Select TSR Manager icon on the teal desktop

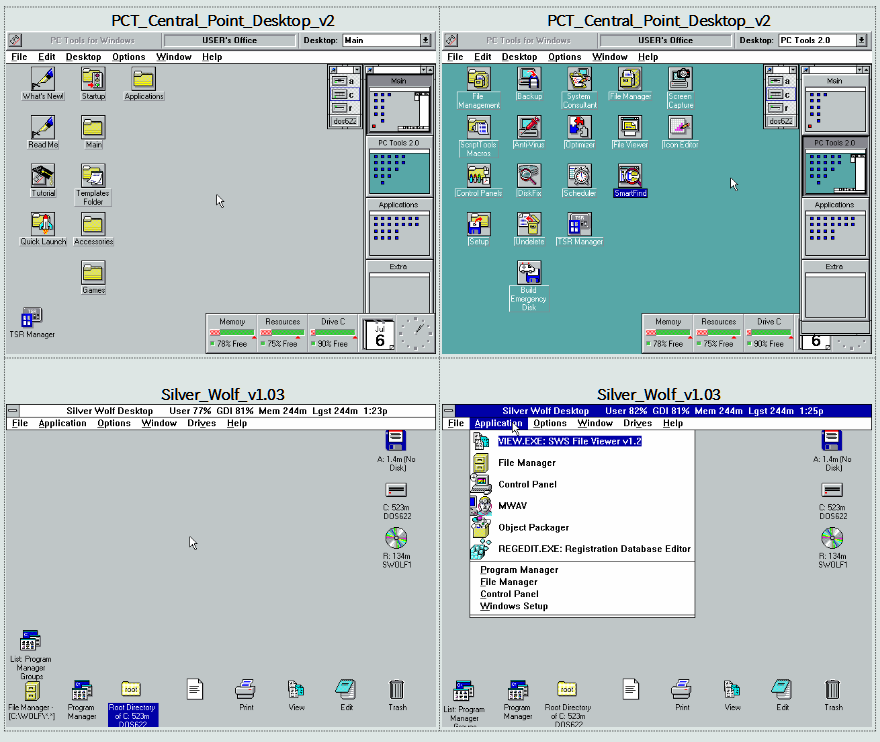tap(579, 229)
